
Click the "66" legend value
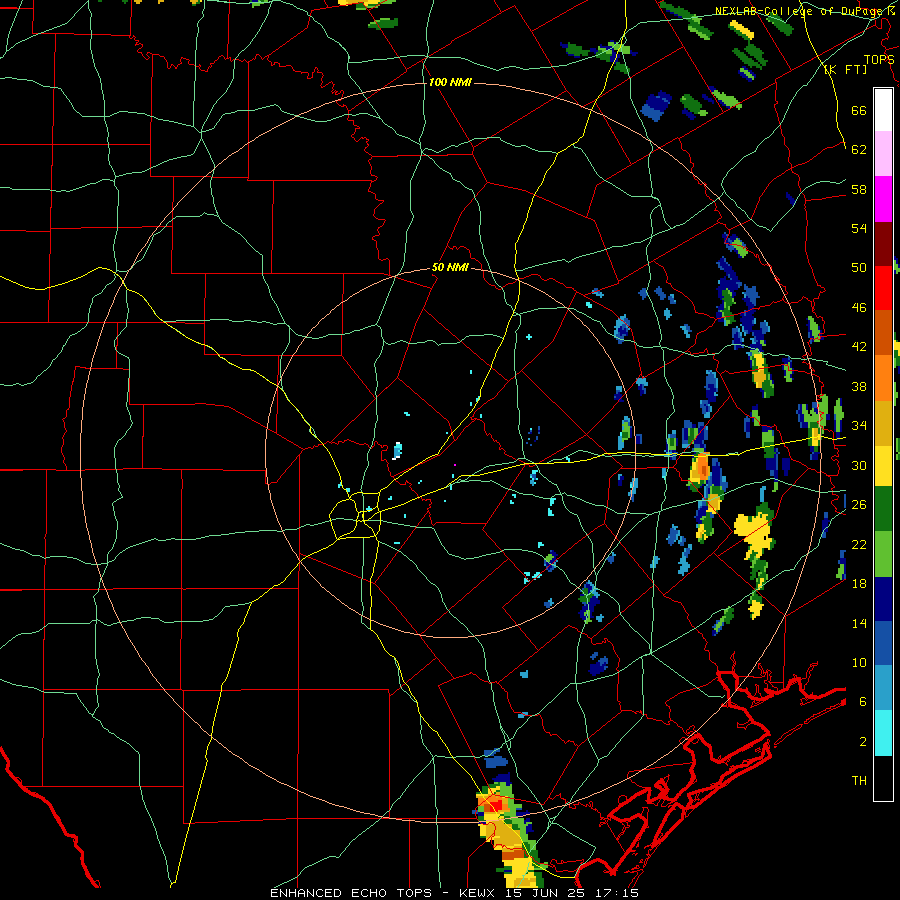tap(859, 110)
